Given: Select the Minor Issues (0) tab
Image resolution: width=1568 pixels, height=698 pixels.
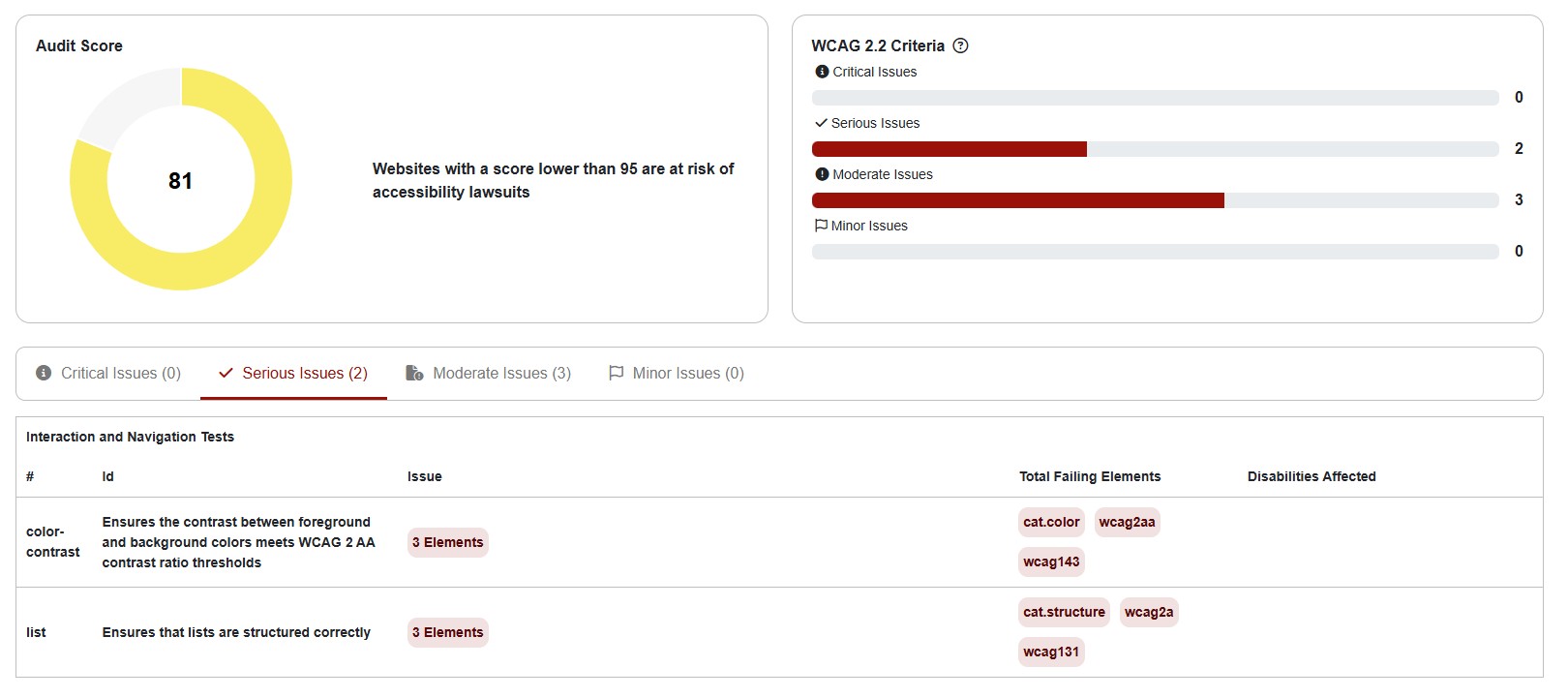Looking at the screenshot, I should 677,373.
